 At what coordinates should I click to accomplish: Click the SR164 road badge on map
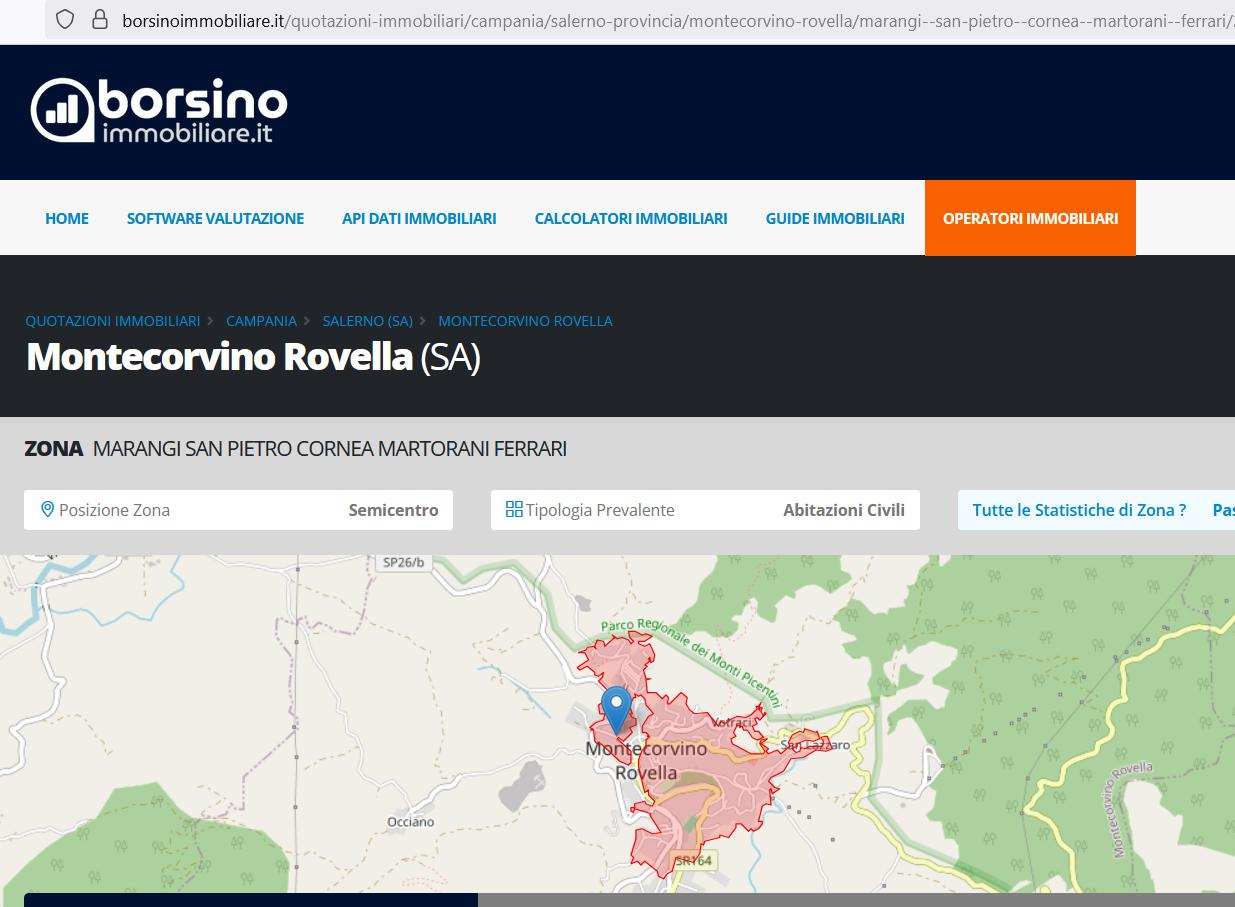click(693, 860)
